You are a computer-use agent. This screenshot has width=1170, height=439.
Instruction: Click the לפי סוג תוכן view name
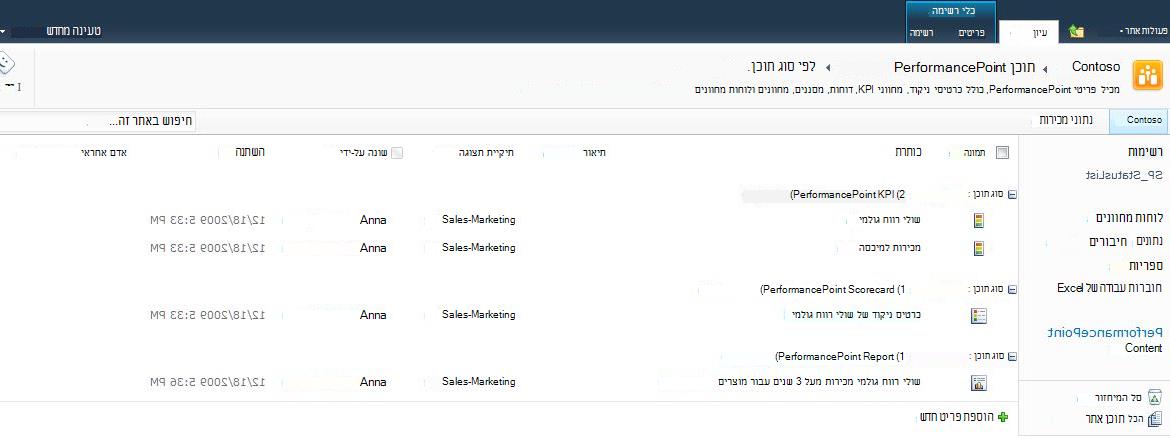point(781,67)
